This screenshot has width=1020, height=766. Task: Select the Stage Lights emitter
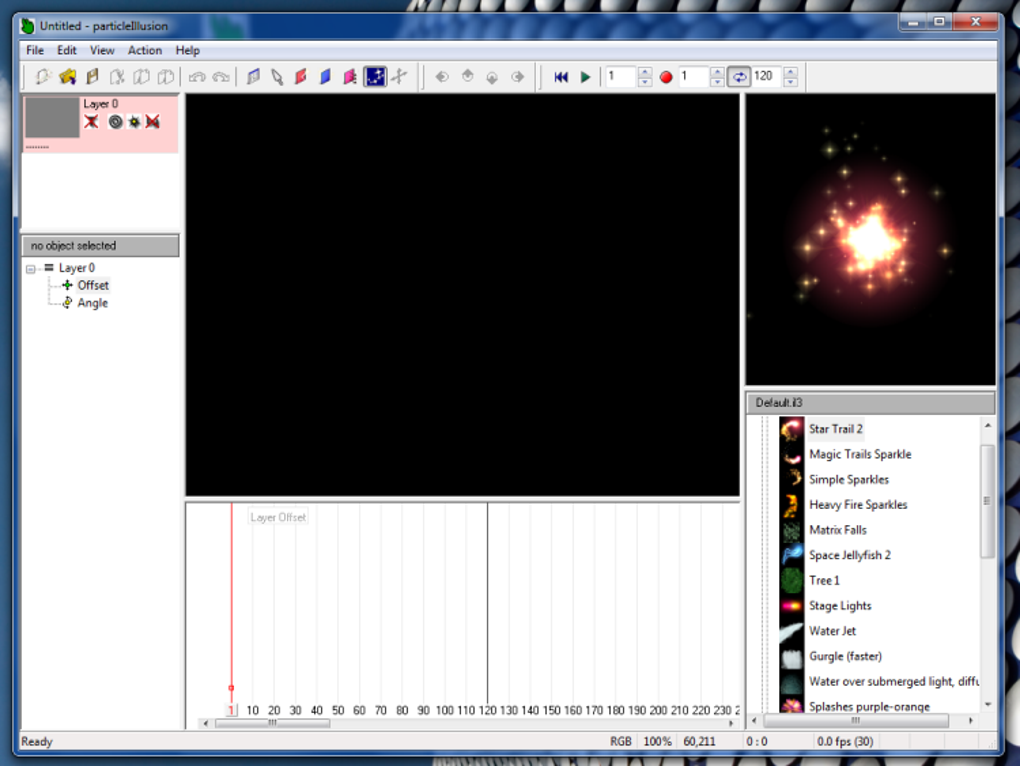[840, 606]
